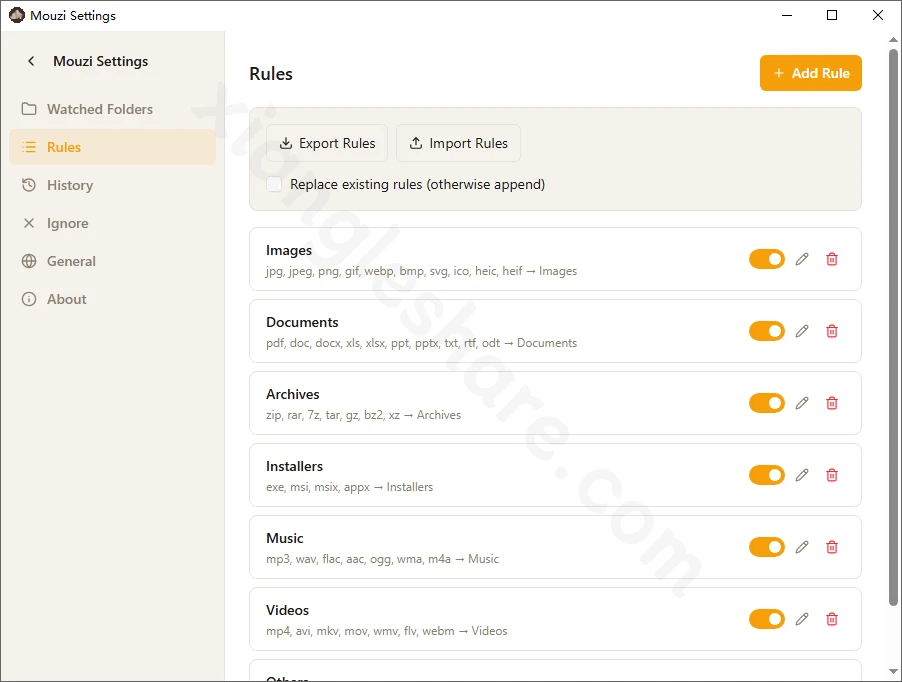Delete the Images rule
The image size is (902, 682).
[x=832, y=259]
